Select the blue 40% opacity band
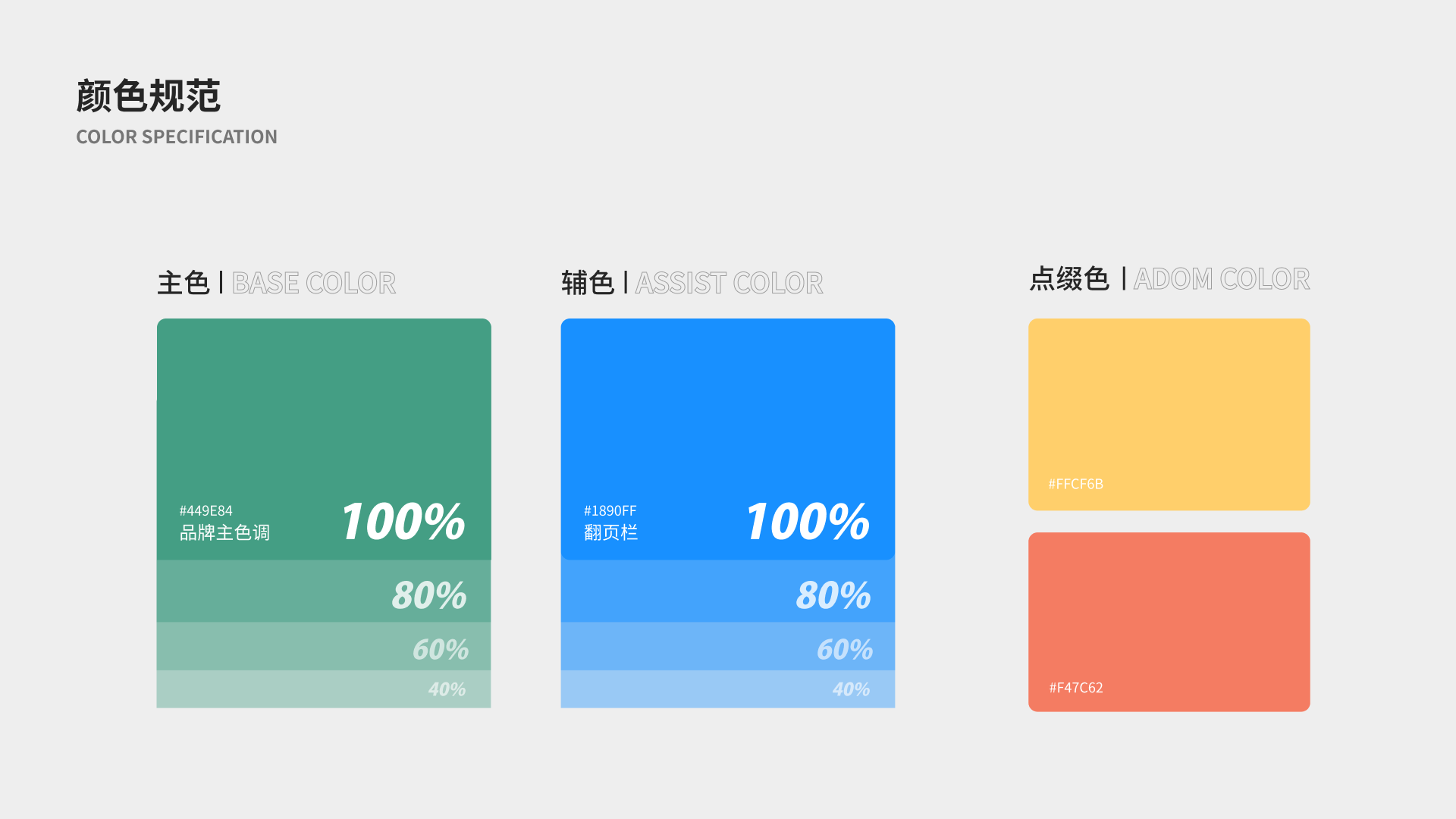Image resolution: width=1456 pixels, height=819 pixels. point(728,689)
